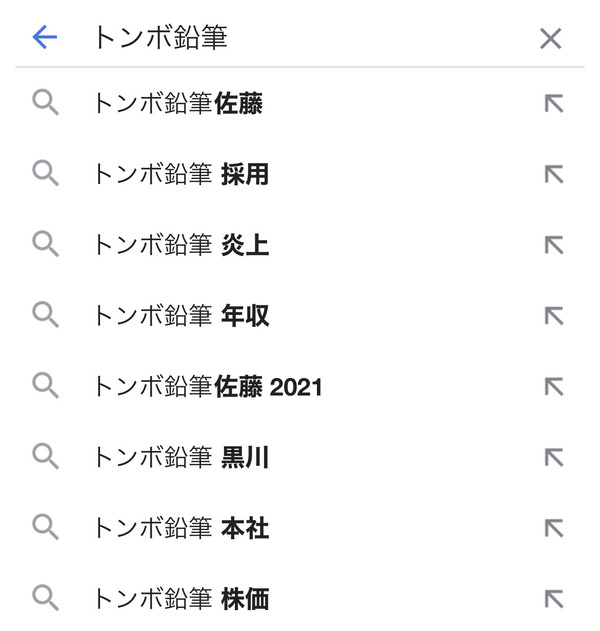
Task: Insert 黒川 suggestion using its fill arrow
Action: (x=554, y=458)
